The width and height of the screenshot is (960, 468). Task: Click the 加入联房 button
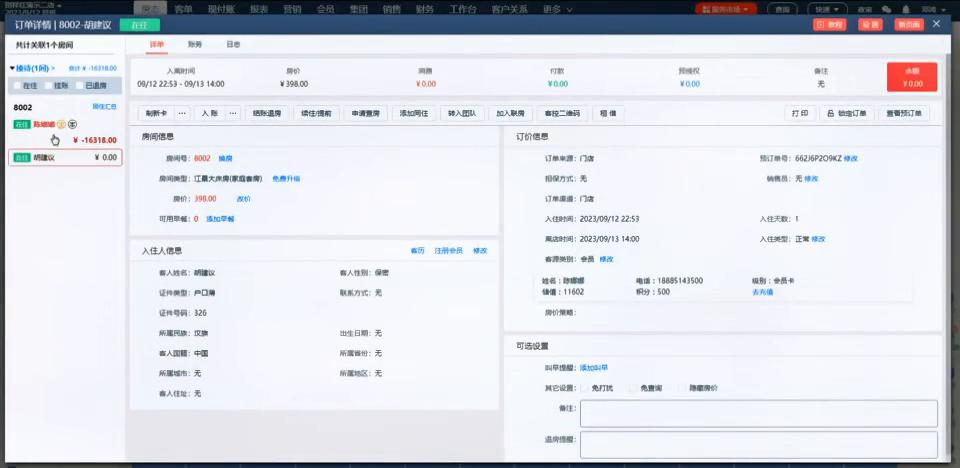(x=511, y=113)
